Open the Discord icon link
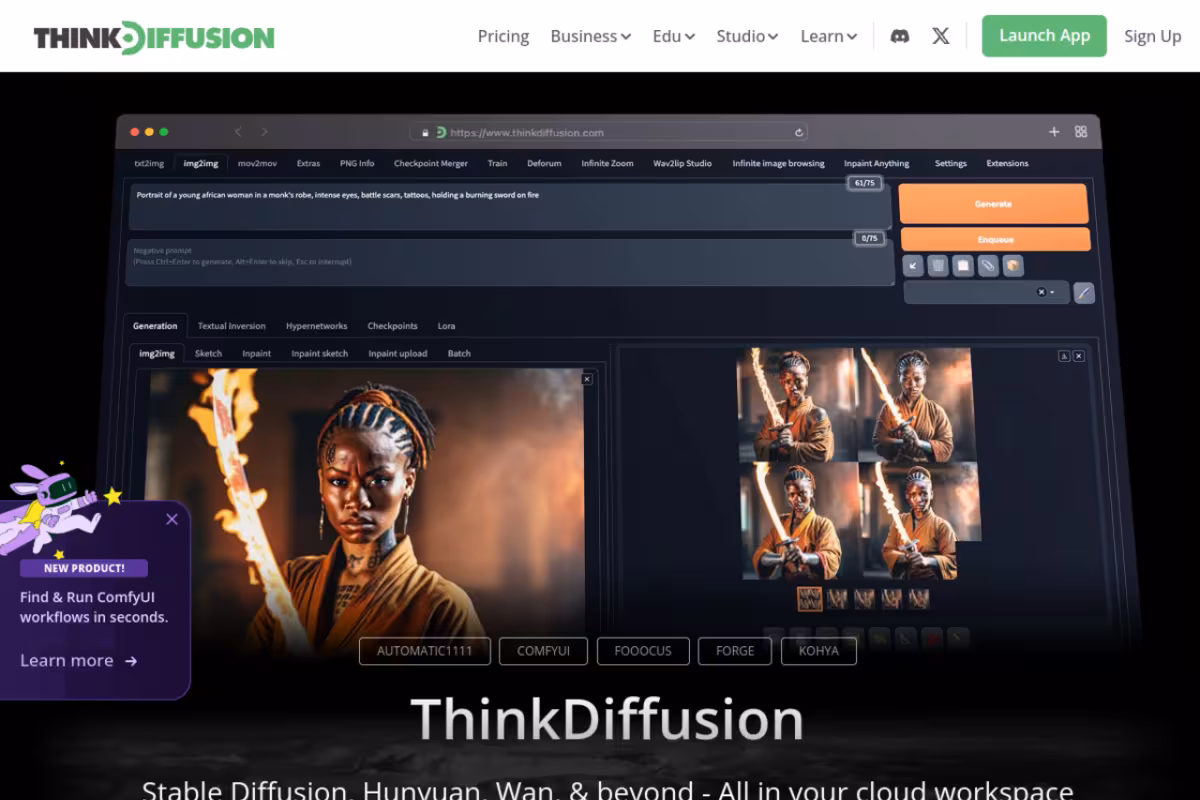 pyautogui.click(x=900, y=36)
